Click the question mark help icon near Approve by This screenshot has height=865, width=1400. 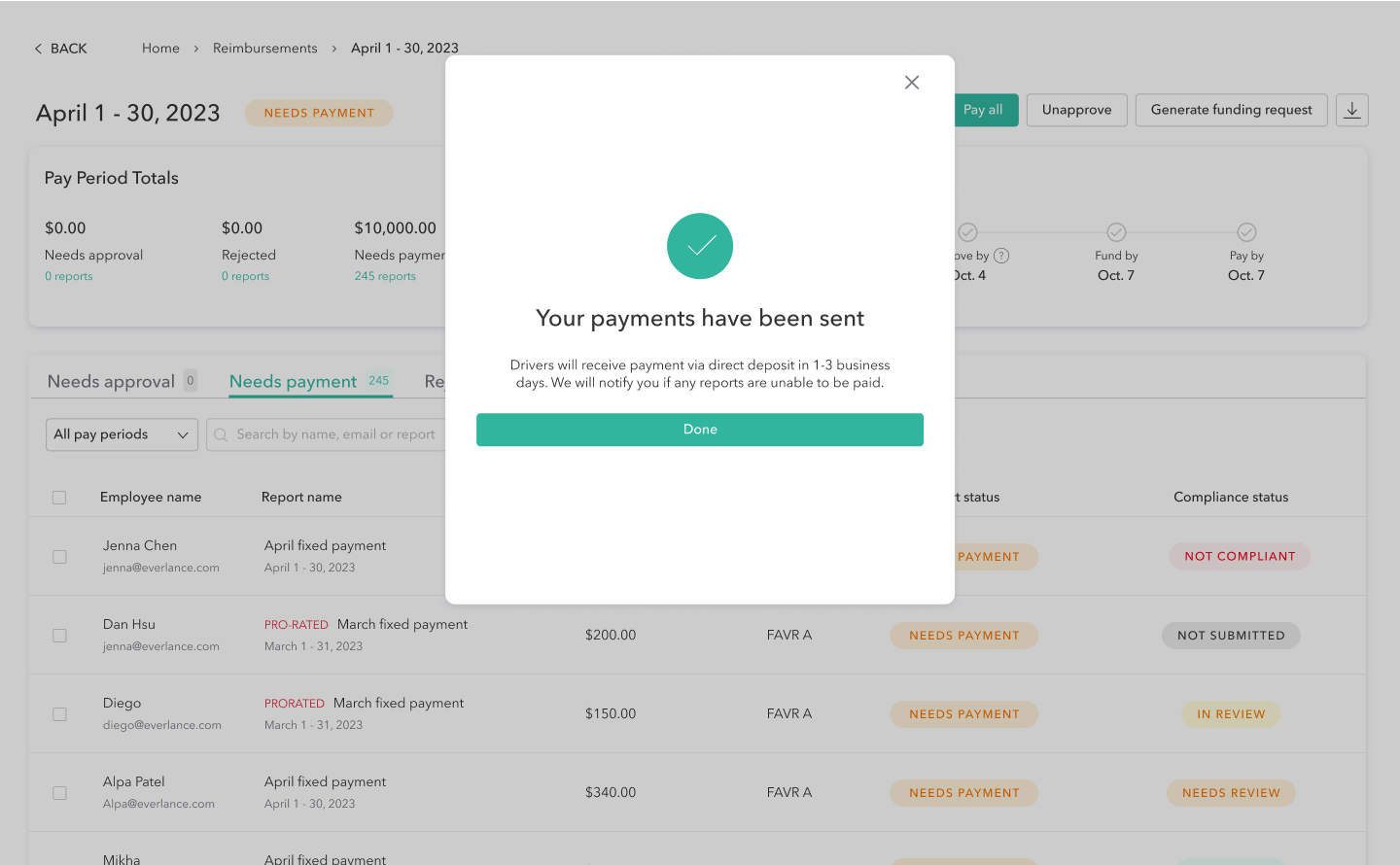point(1002,255)
